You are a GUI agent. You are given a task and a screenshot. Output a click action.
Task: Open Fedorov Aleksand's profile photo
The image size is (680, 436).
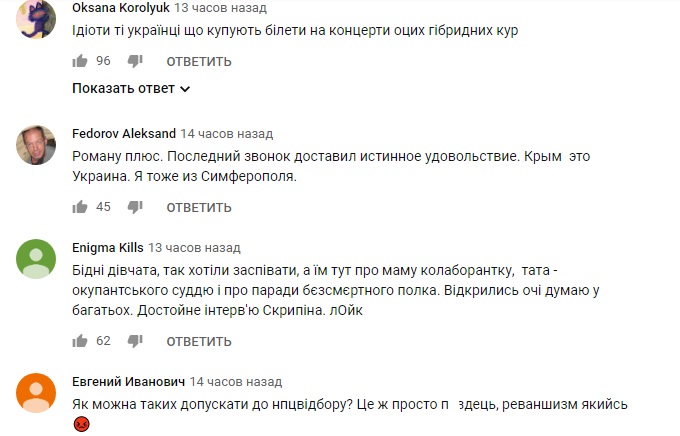36,145
